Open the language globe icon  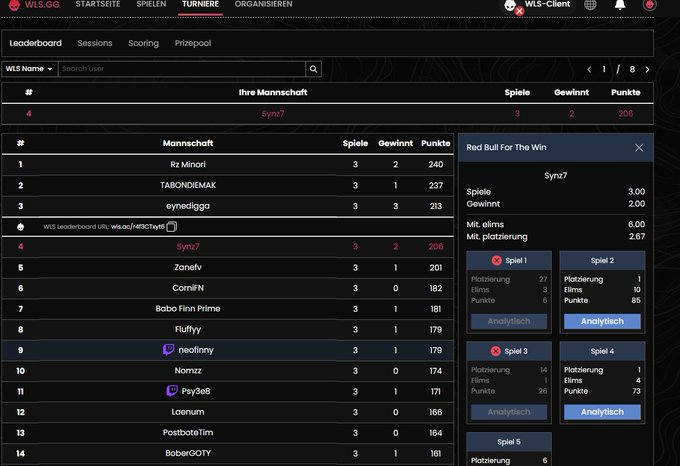coord(590,4)
